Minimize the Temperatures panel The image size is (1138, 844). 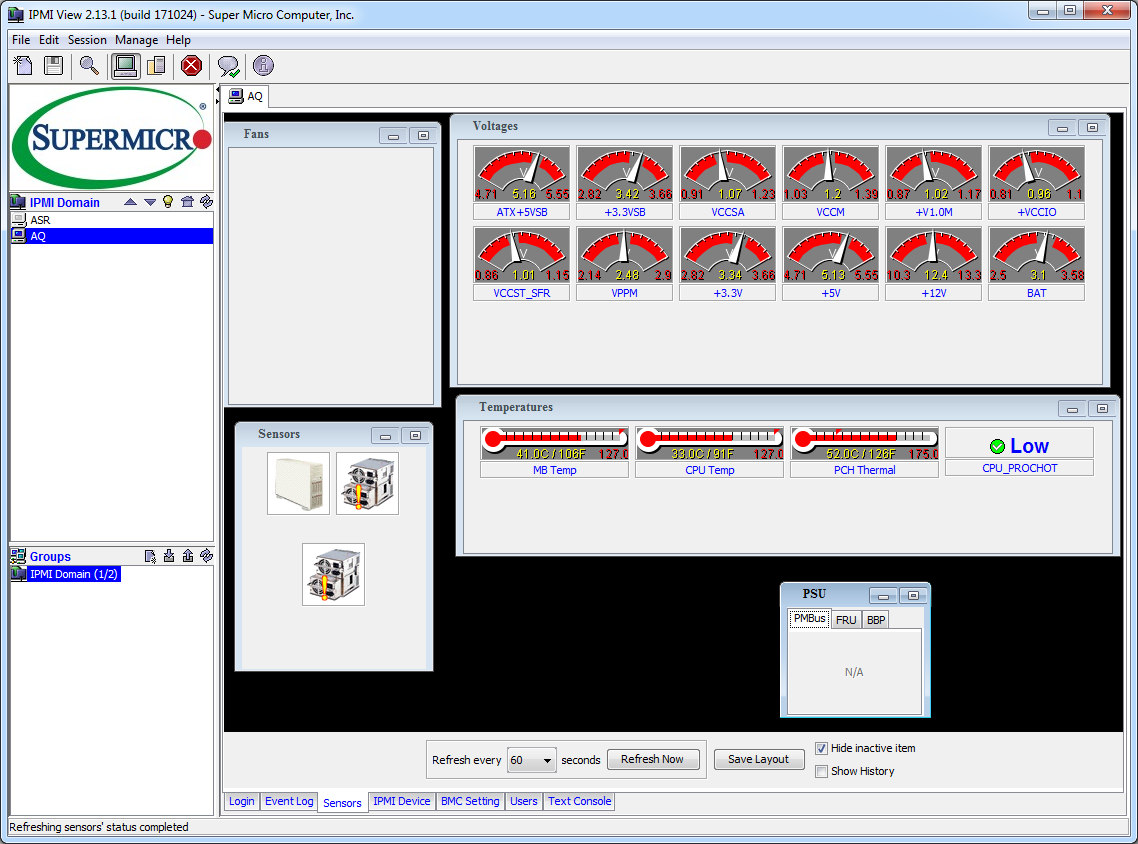(1072, 409)
